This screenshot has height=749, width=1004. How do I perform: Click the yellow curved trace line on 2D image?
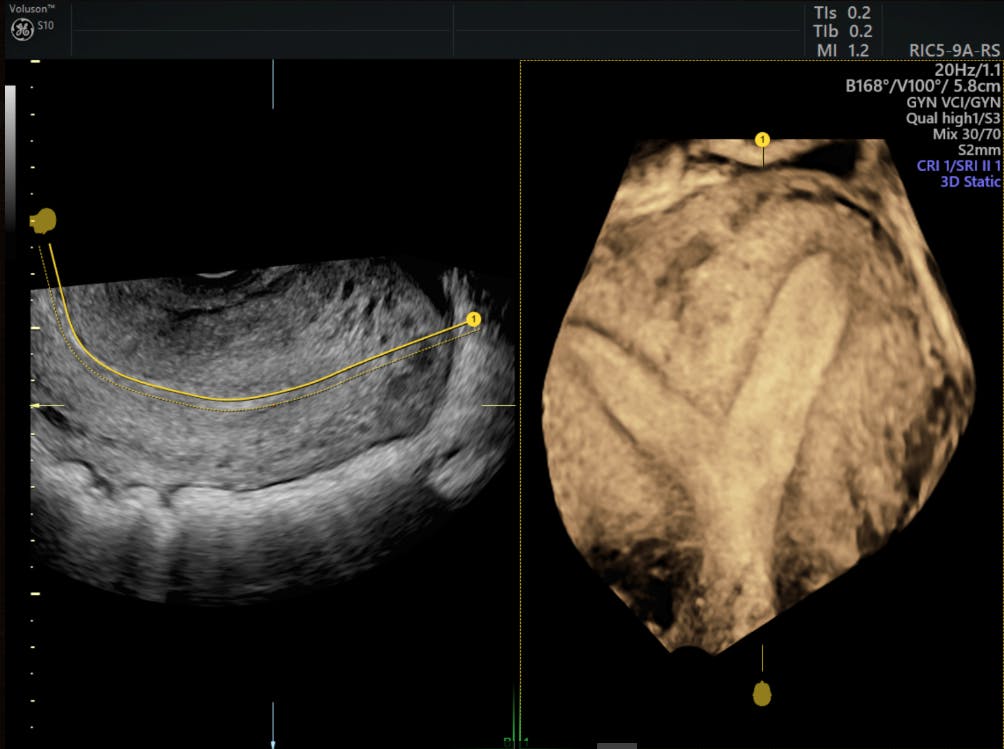(250, 399)
